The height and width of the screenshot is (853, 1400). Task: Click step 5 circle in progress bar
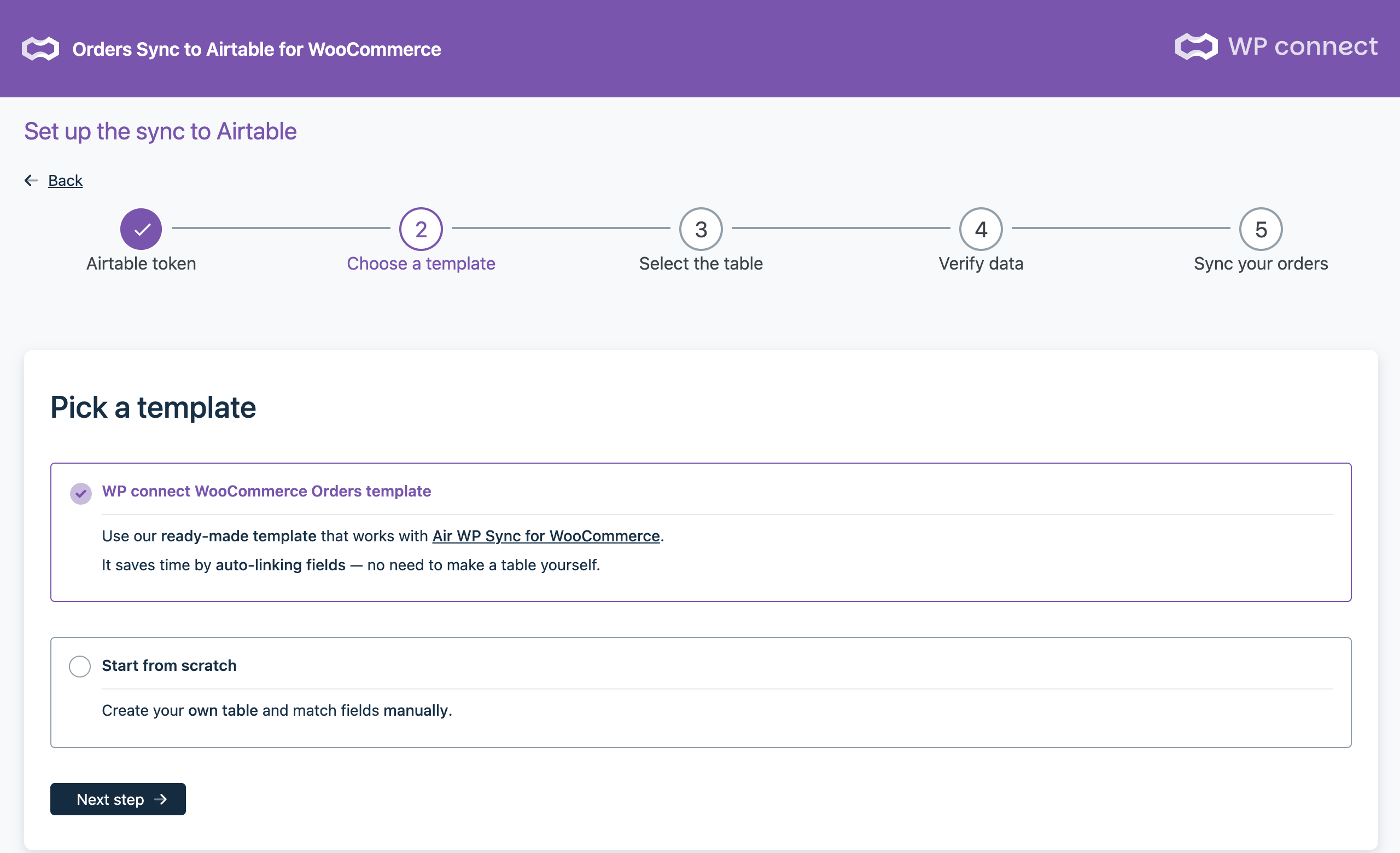click(x=1260, y=229)
